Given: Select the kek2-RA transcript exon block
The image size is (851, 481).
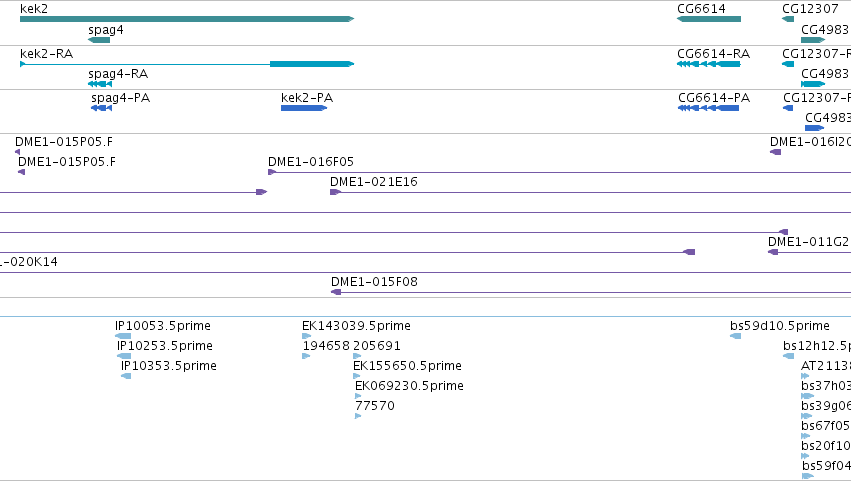Looking at the screenshot, I should (x=312, y=64).
